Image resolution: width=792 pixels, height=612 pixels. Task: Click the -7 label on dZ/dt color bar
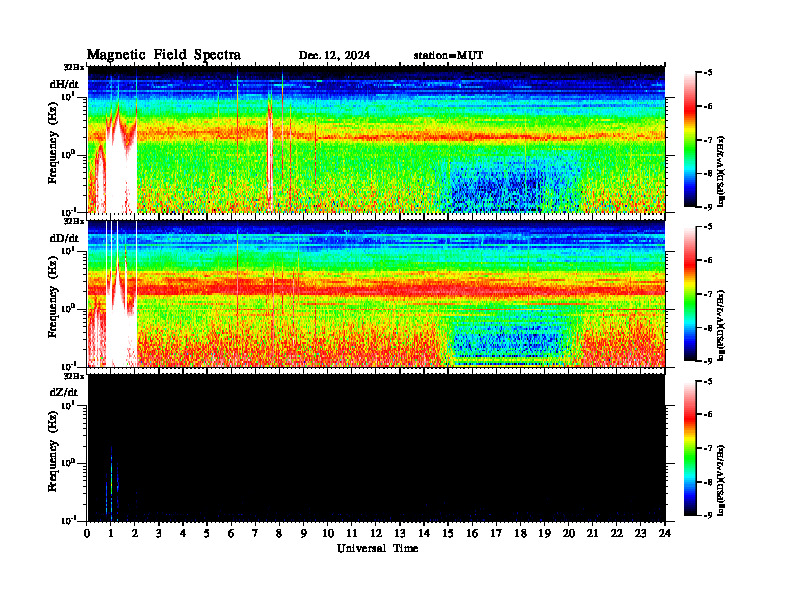pyautogui.click(x=708, y=448)
